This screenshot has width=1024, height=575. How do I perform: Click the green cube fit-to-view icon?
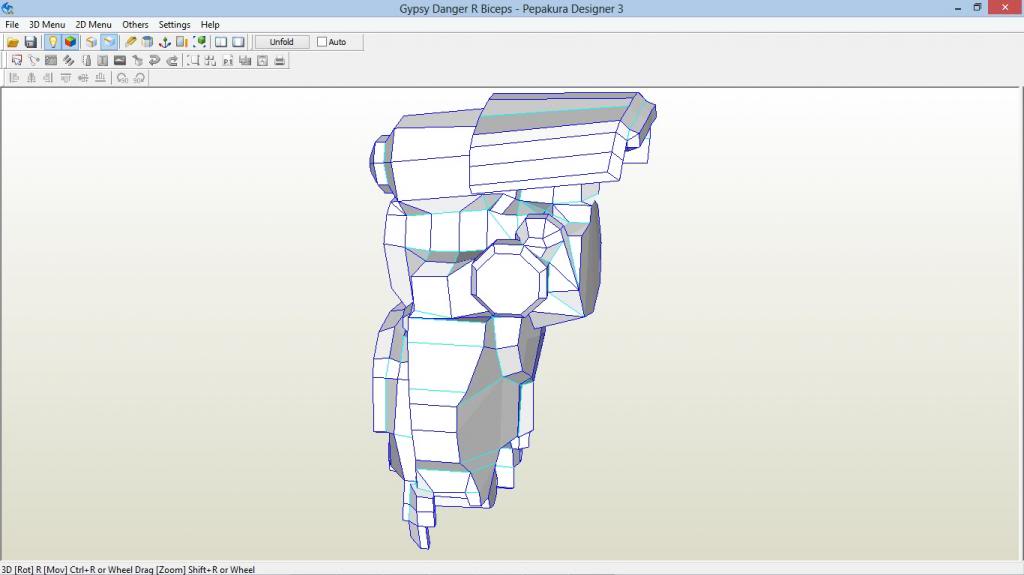pyautogui.click(x=200, y=42)
